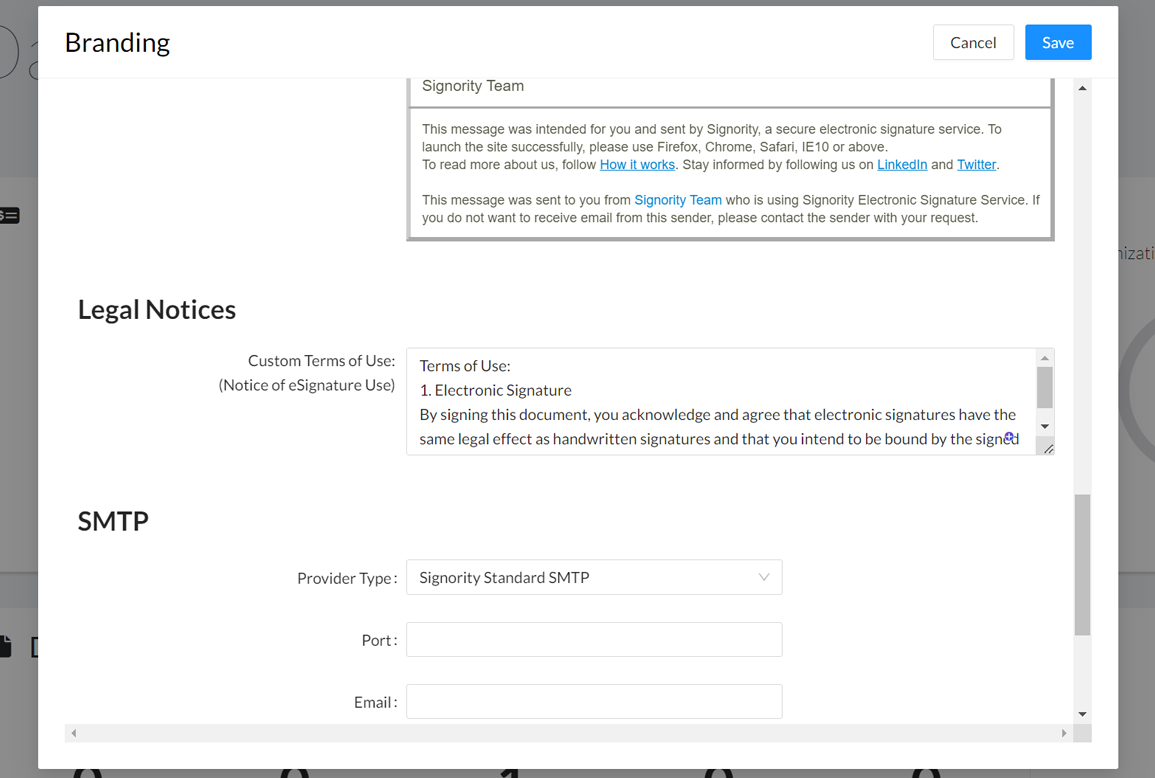Open the Provider Type dropdown
Viewport: 1155px width, 778px height.
click(594, 577)
